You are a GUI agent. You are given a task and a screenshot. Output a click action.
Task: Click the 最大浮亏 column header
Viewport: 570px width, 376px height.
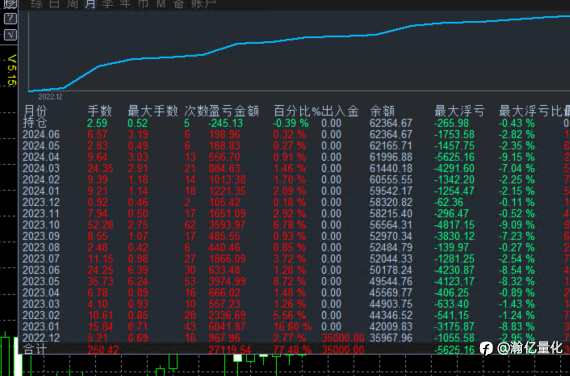[459, 111]
